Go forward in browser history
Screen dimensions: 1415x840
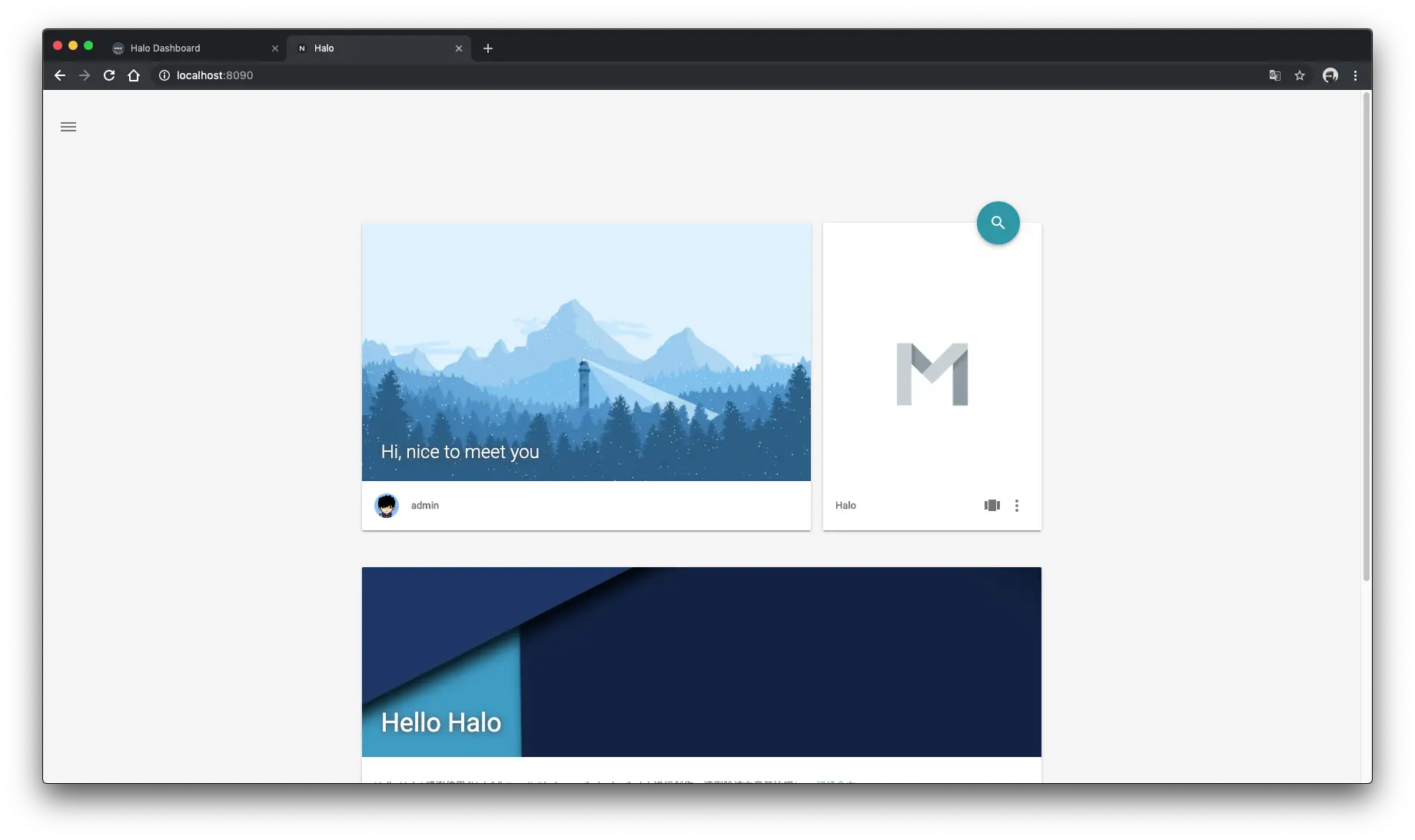click(85, 75)
